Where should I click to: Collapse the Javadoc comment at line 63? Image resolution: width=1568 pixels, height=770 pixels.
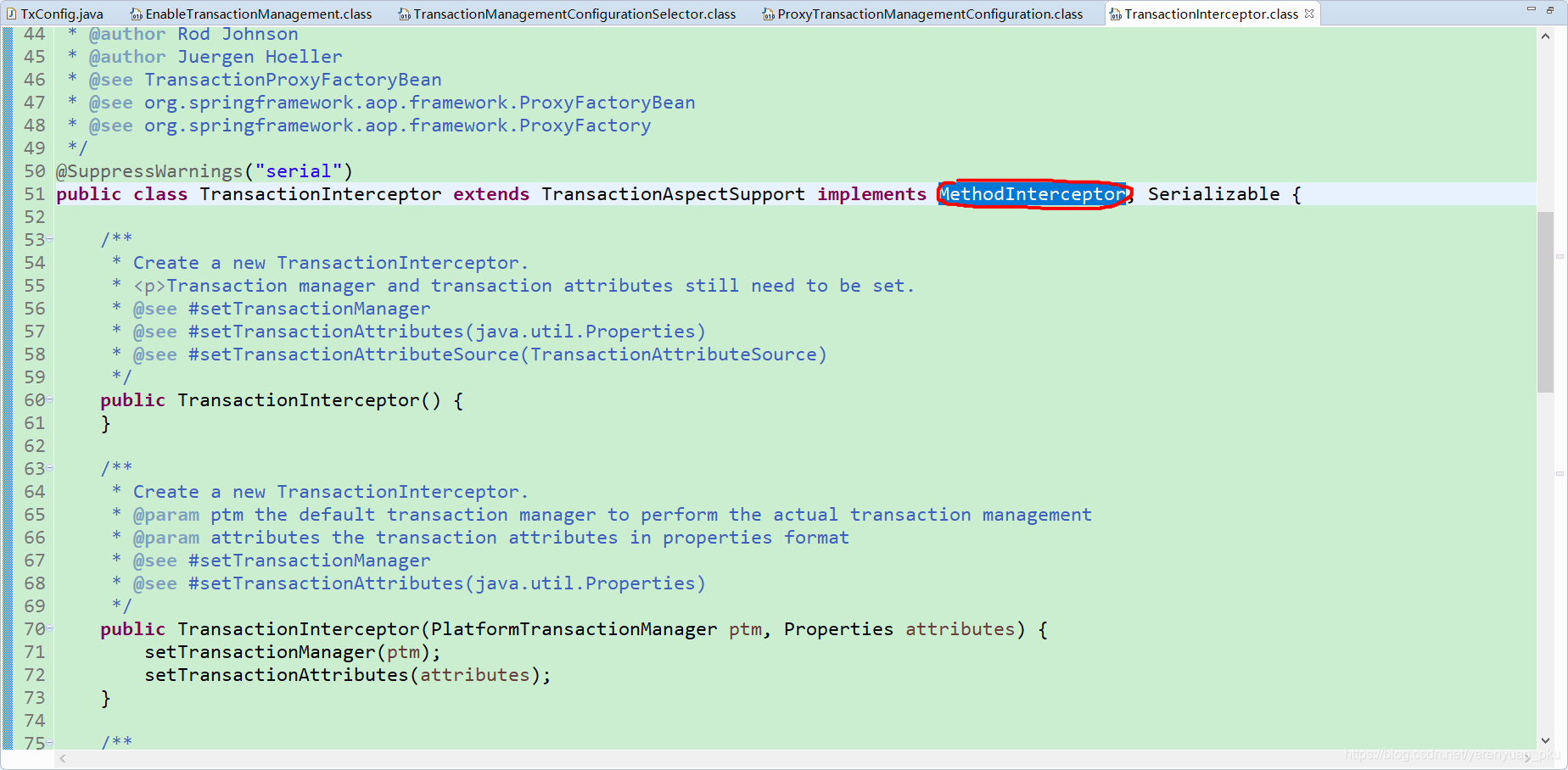(x=50, y=468)
